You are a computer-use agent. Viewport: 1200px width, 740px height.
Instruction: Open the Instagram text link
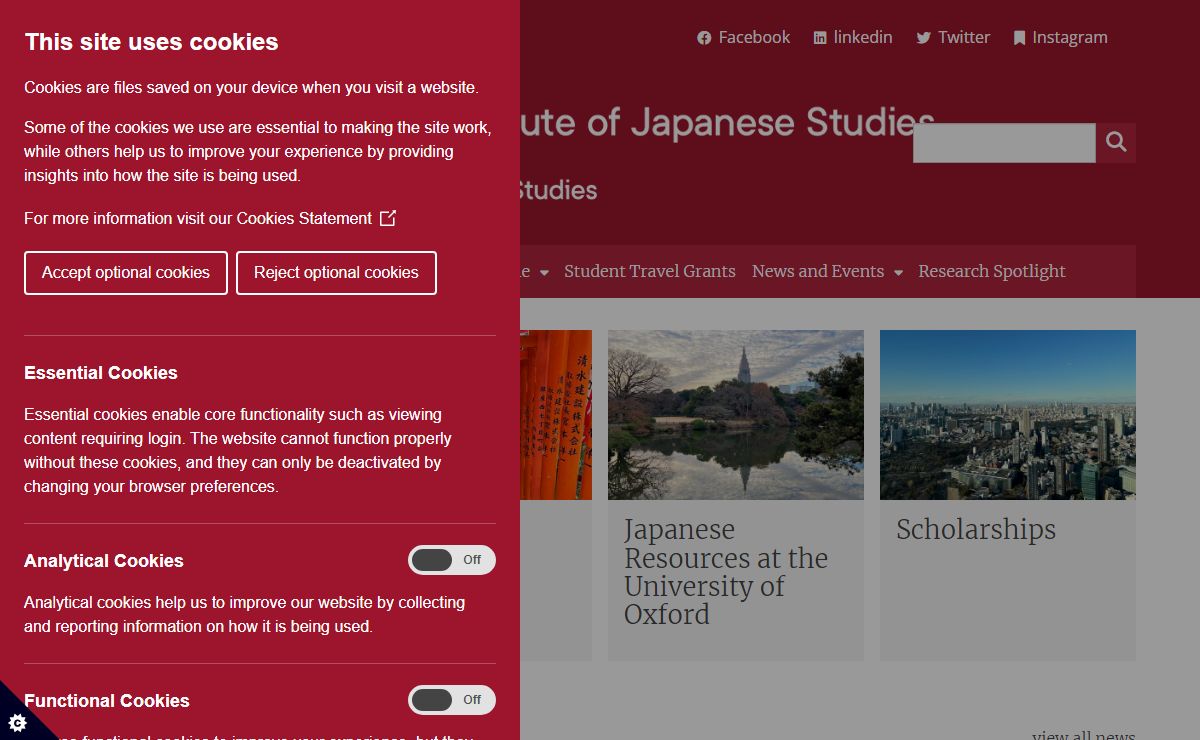tap(1070, 37)
